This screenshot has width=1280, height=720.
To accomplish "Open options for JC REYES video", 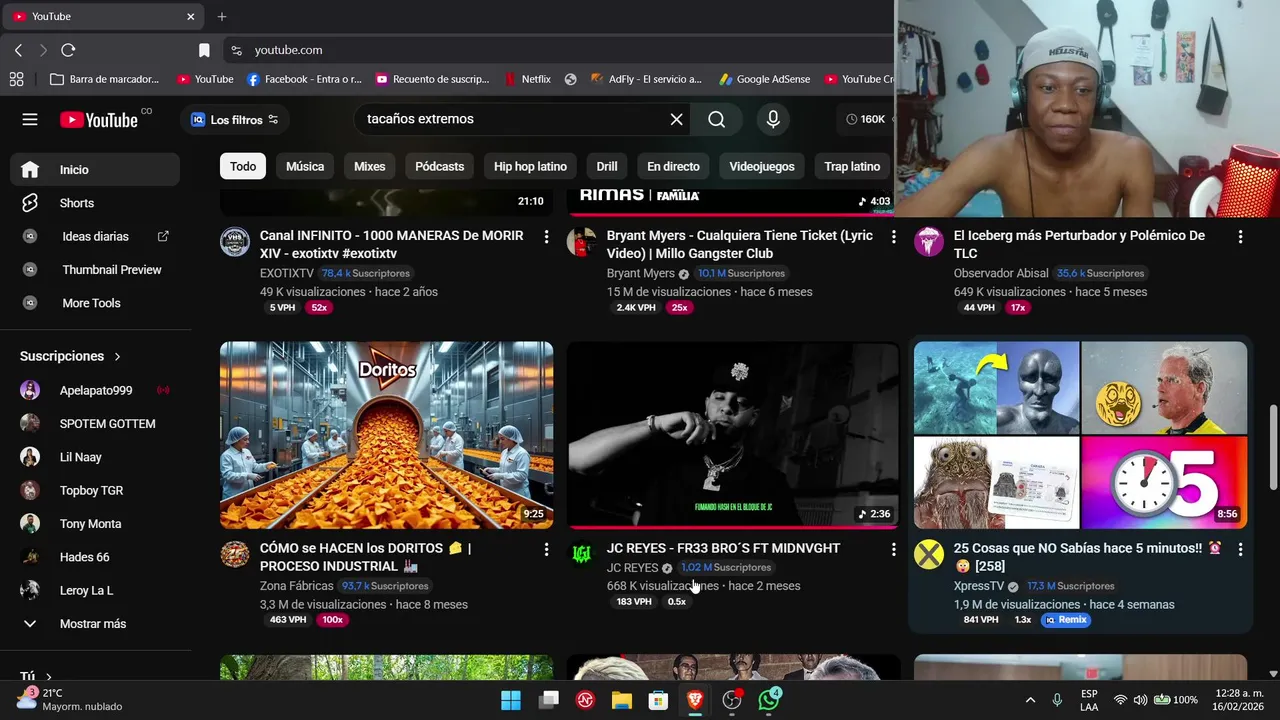I will point(893,550).
